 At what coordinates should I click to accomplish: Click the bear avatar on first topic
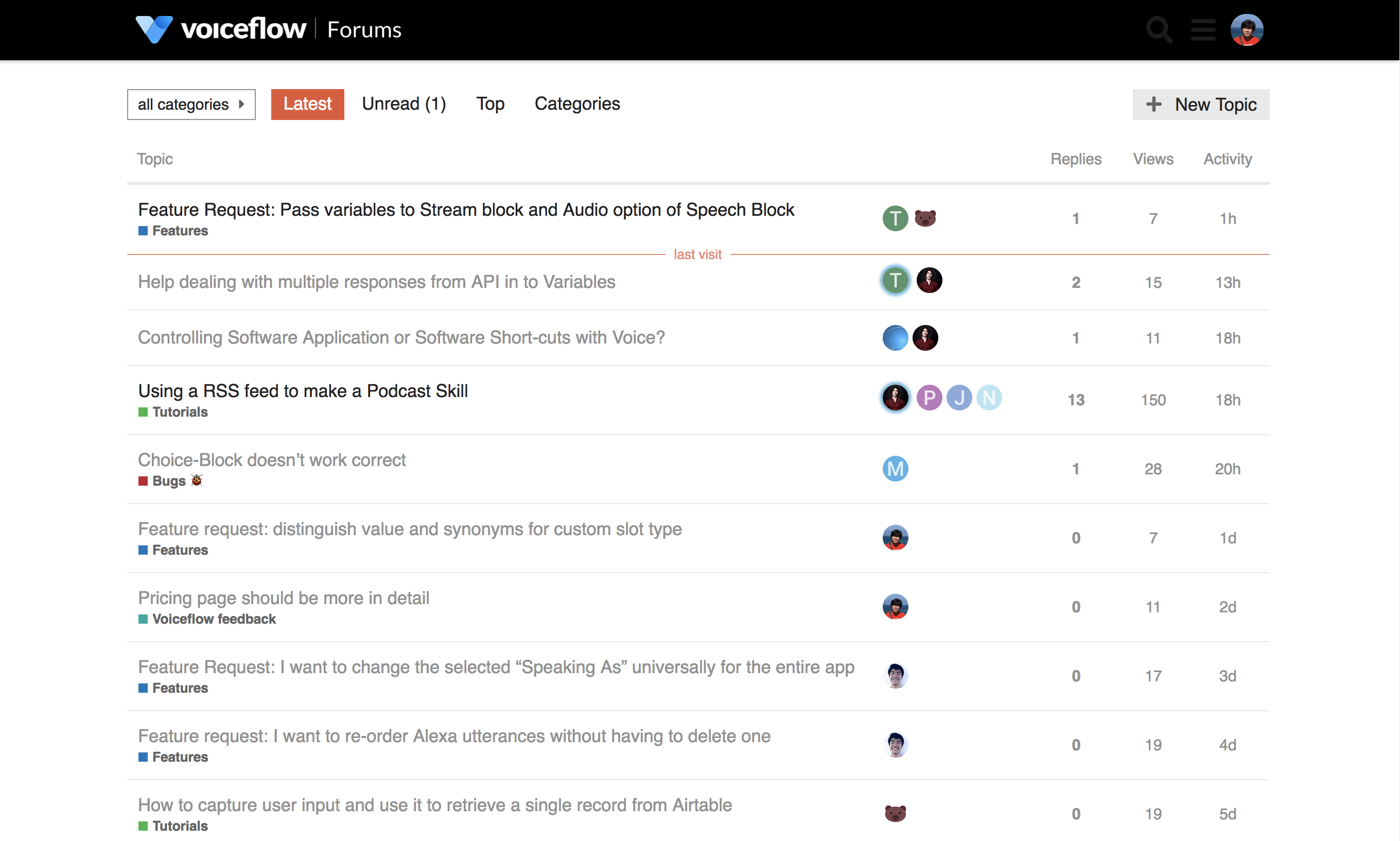(x=925, y=218)
